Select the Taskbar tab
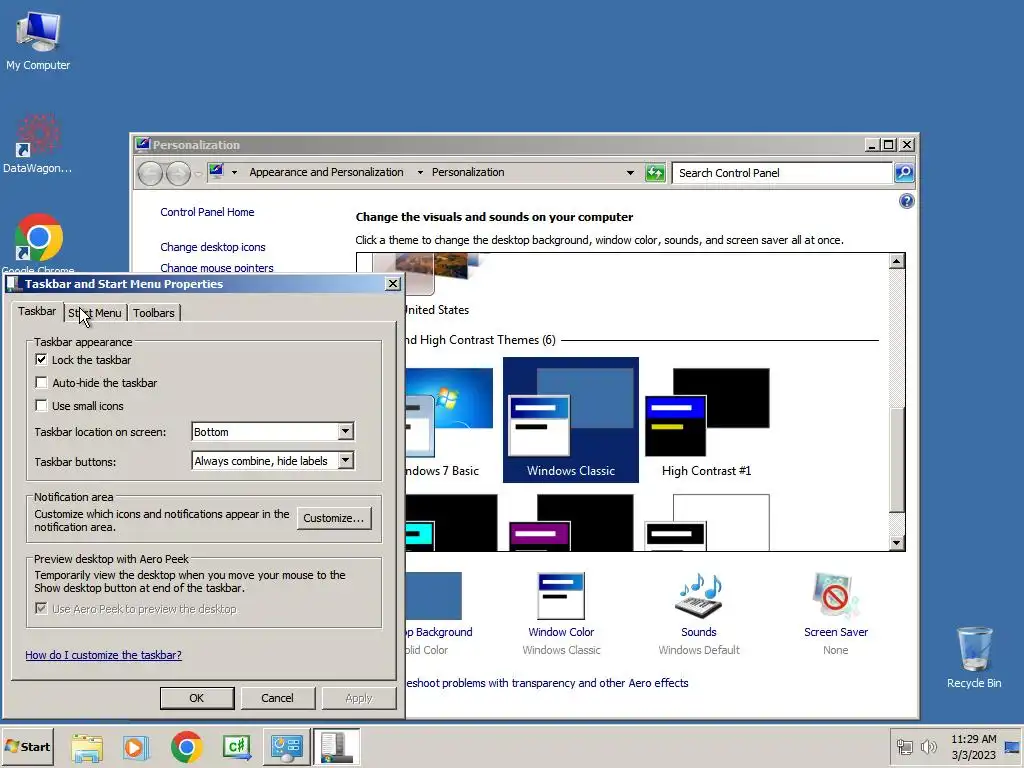This screenshot has width=1024, height=768. coord(37,311)
